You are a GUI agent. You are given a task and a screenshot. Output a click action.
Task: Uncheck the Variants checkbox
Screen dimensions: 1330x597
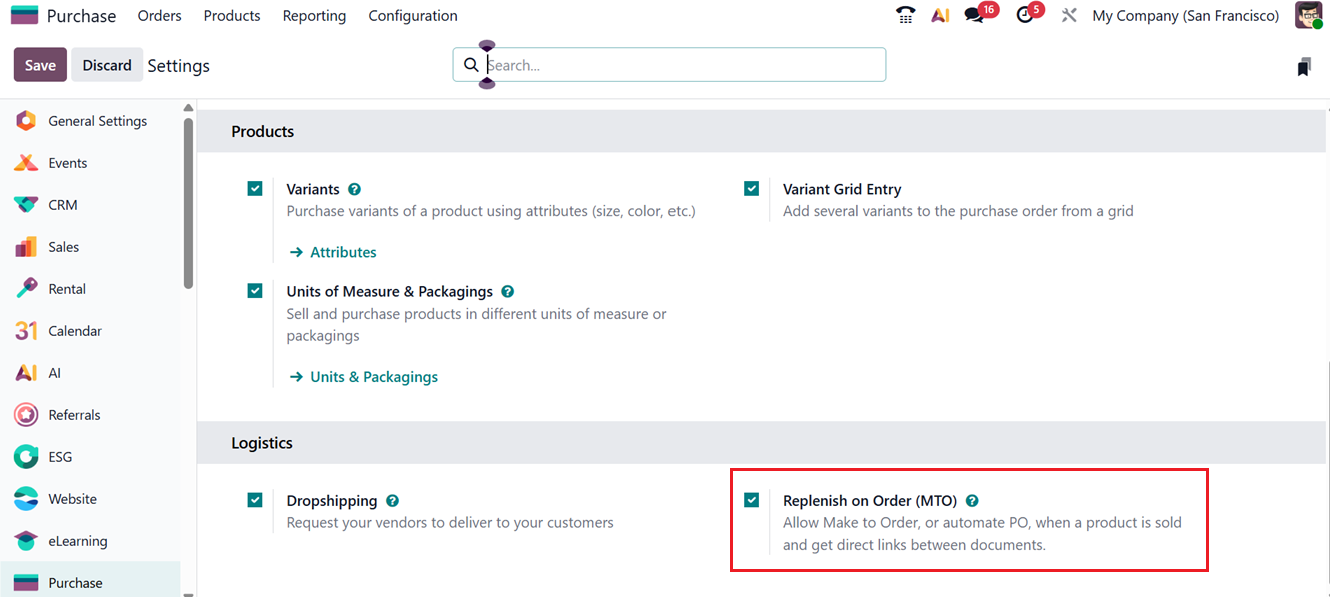click(255, 188)
